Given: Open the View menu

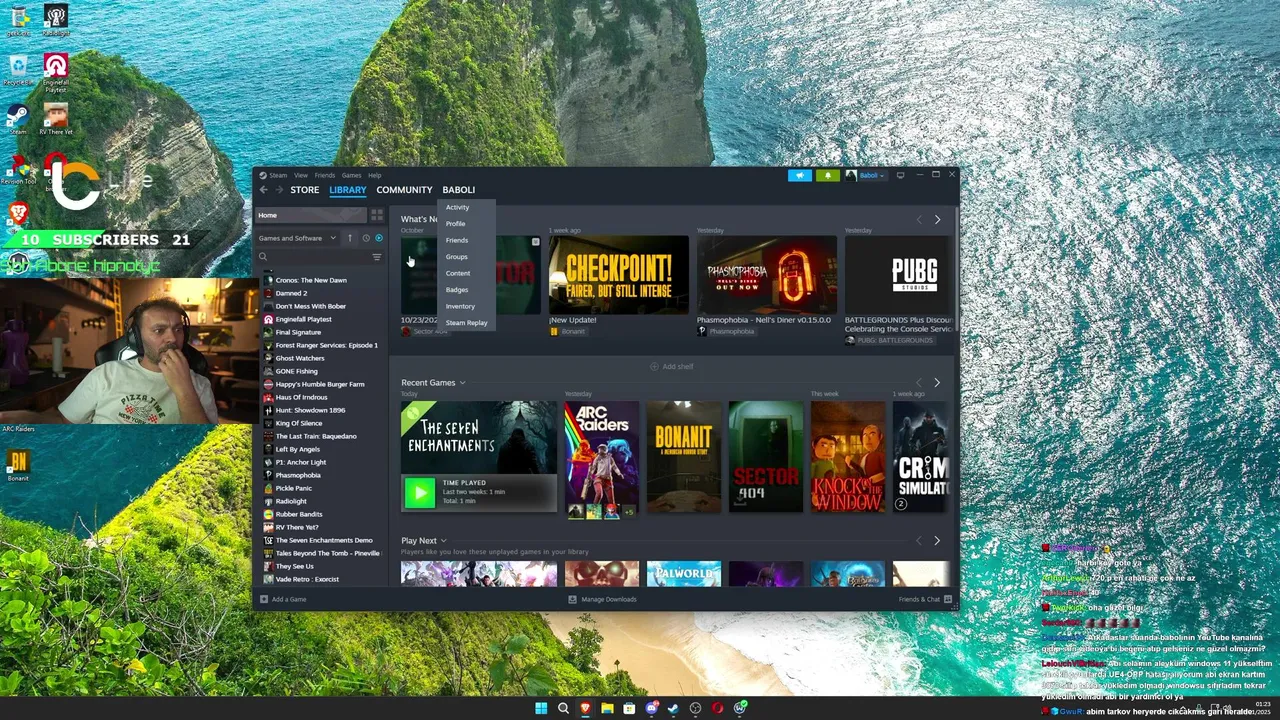Looking at the screenshot, I should (301, 175).
